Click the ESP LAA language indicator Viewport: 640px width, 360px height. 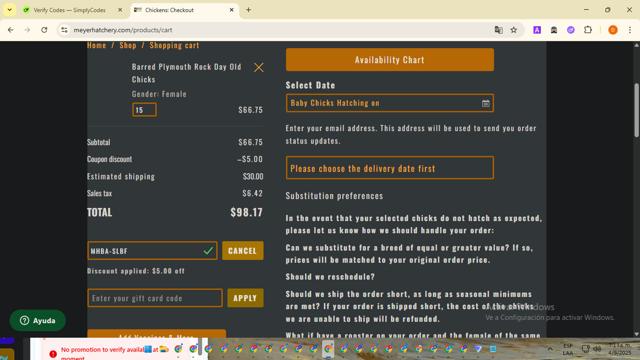point(568,349)
